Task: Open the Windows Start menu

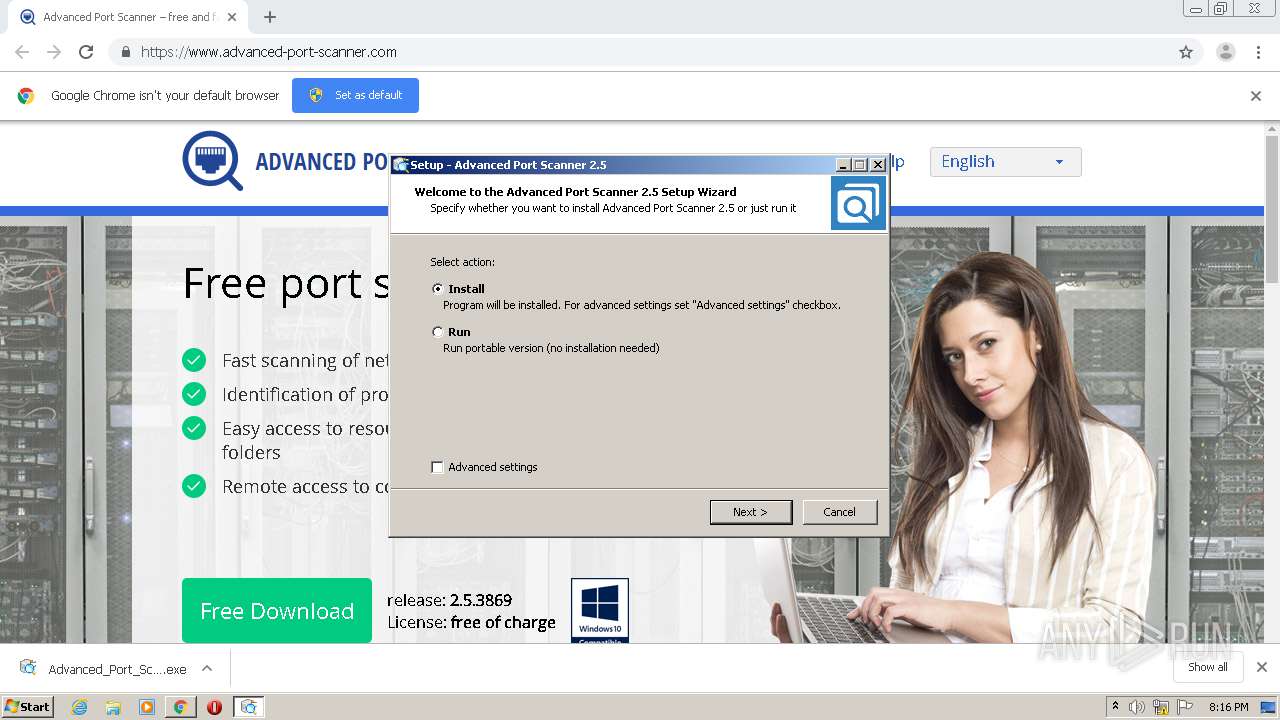Action: click(28, 706)
